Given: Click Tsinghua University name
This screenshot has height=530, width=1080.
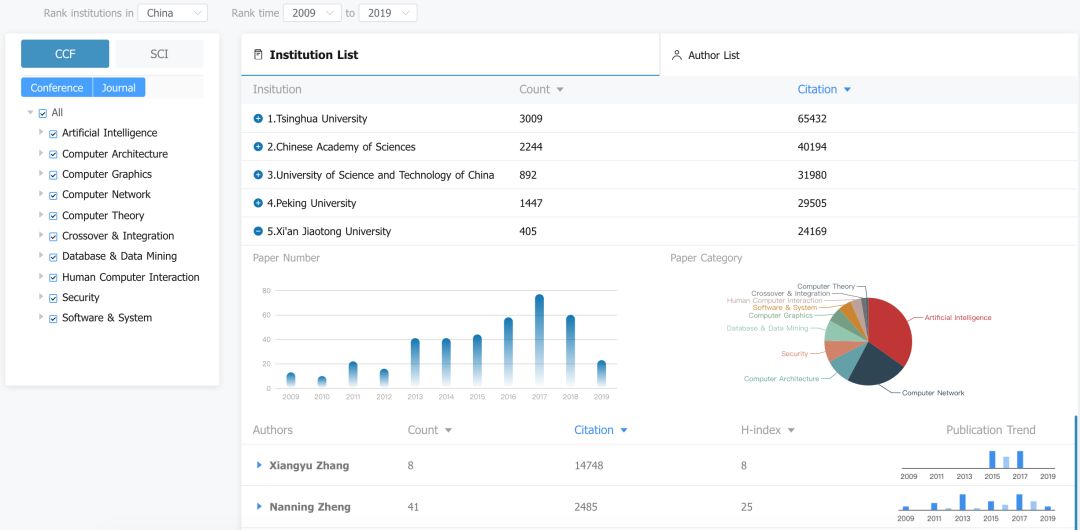Looking at the screenshot, I should [x=317, y=119].
